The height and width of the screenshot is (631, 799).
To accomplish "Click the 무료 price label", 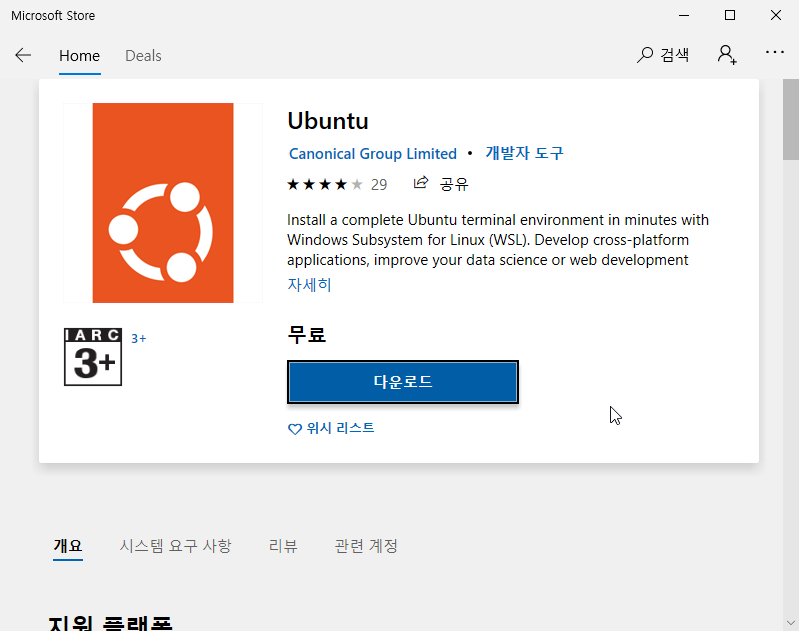I will pos(306,335).
